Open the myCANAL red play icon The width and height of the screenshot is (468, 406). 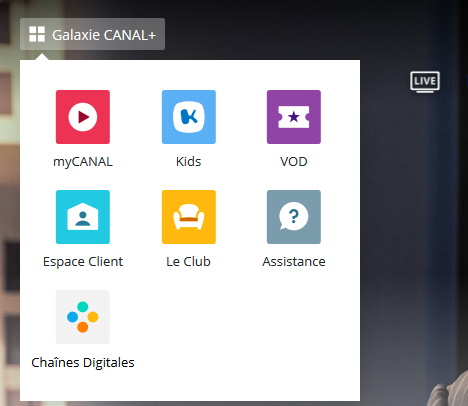pyautogui.click(x=83, y=117)
